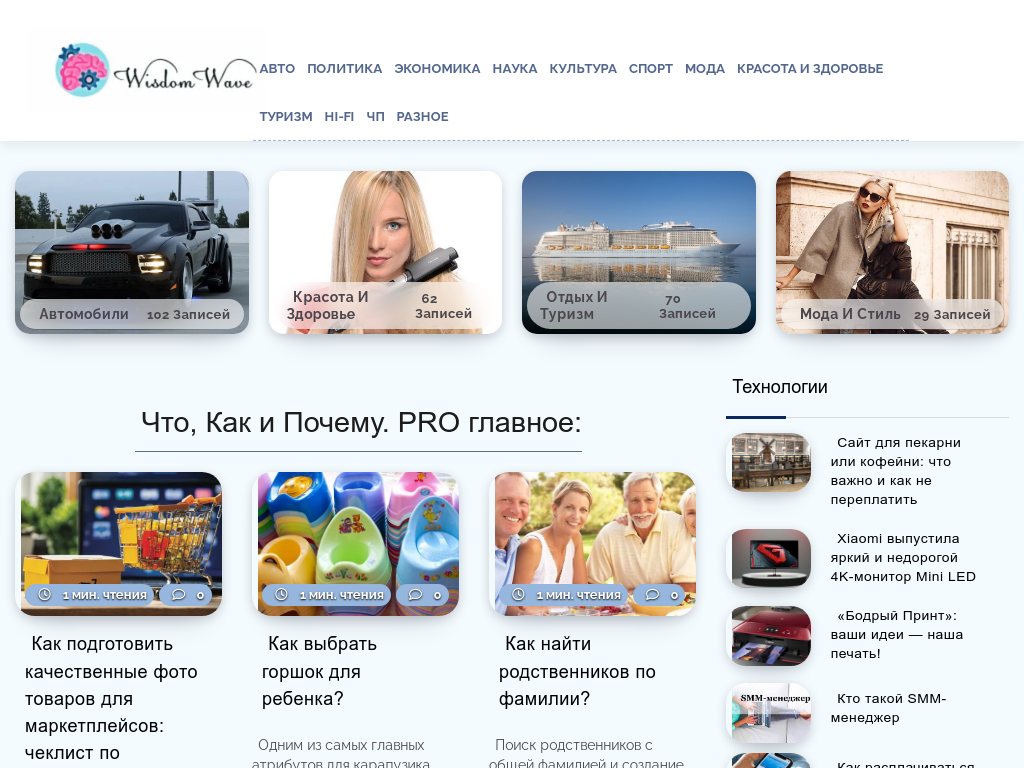Open 'Сайт для пекарни или кофейни' link
Viewport: 1024px width, 768px height.
pos(896,471)
